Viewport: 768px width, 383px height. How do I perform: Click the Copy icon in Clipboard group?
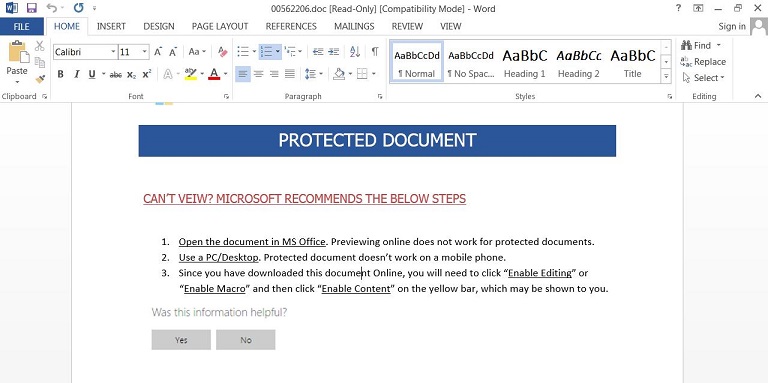(x=40, y=62)
